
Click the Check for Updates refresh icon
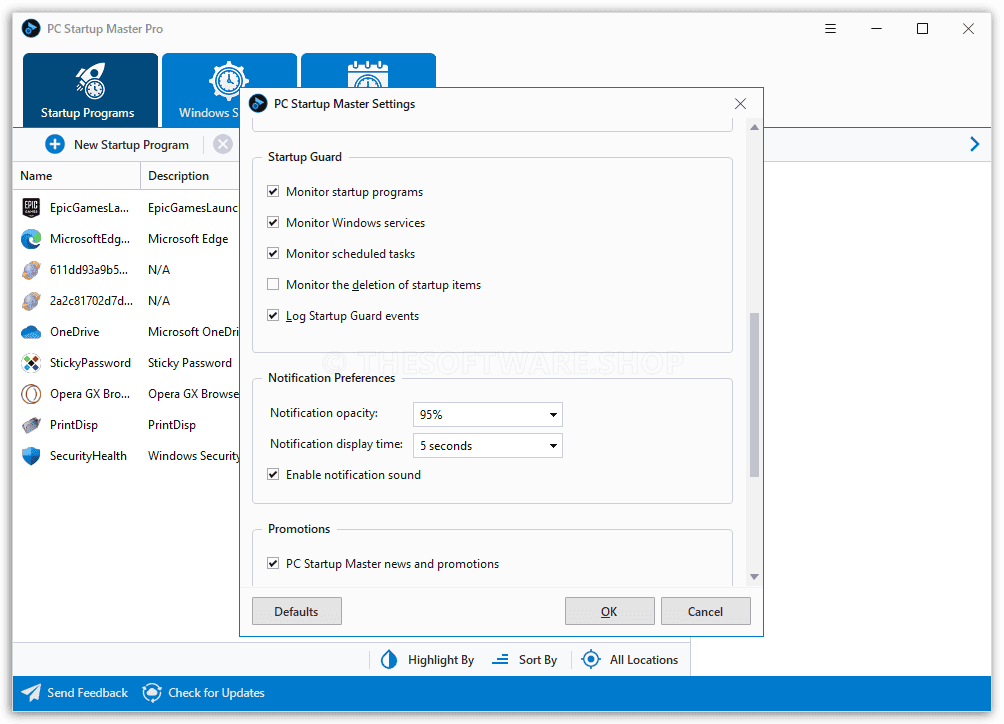tap(152, 693)
